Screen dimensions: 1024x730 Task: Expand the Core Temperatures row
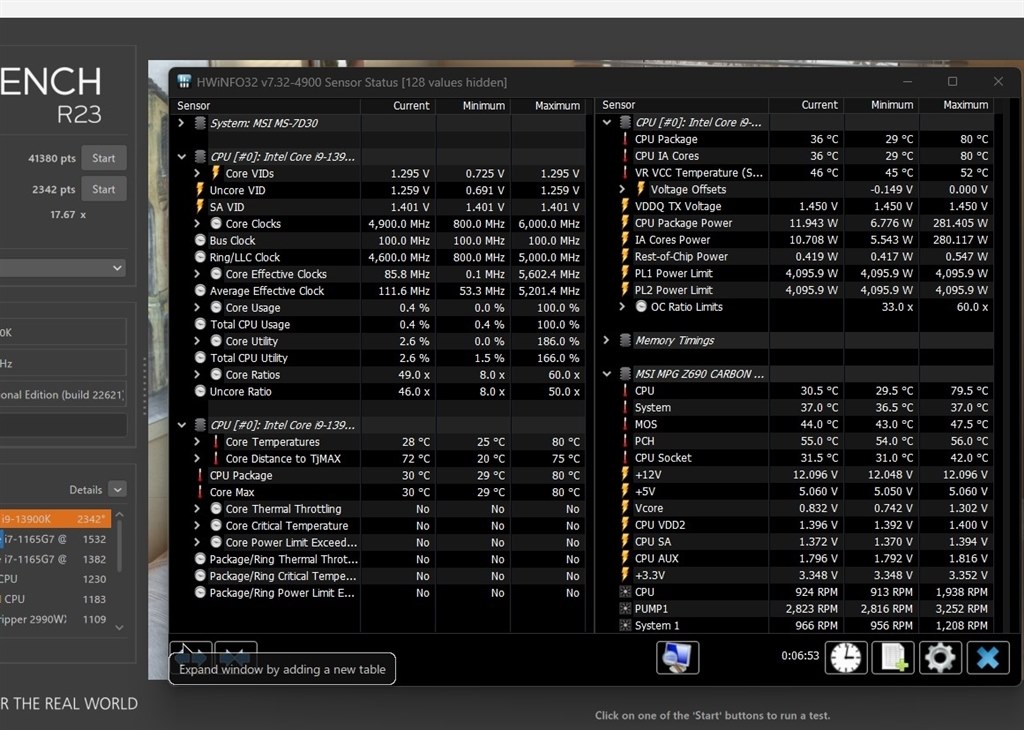[197, 441]
